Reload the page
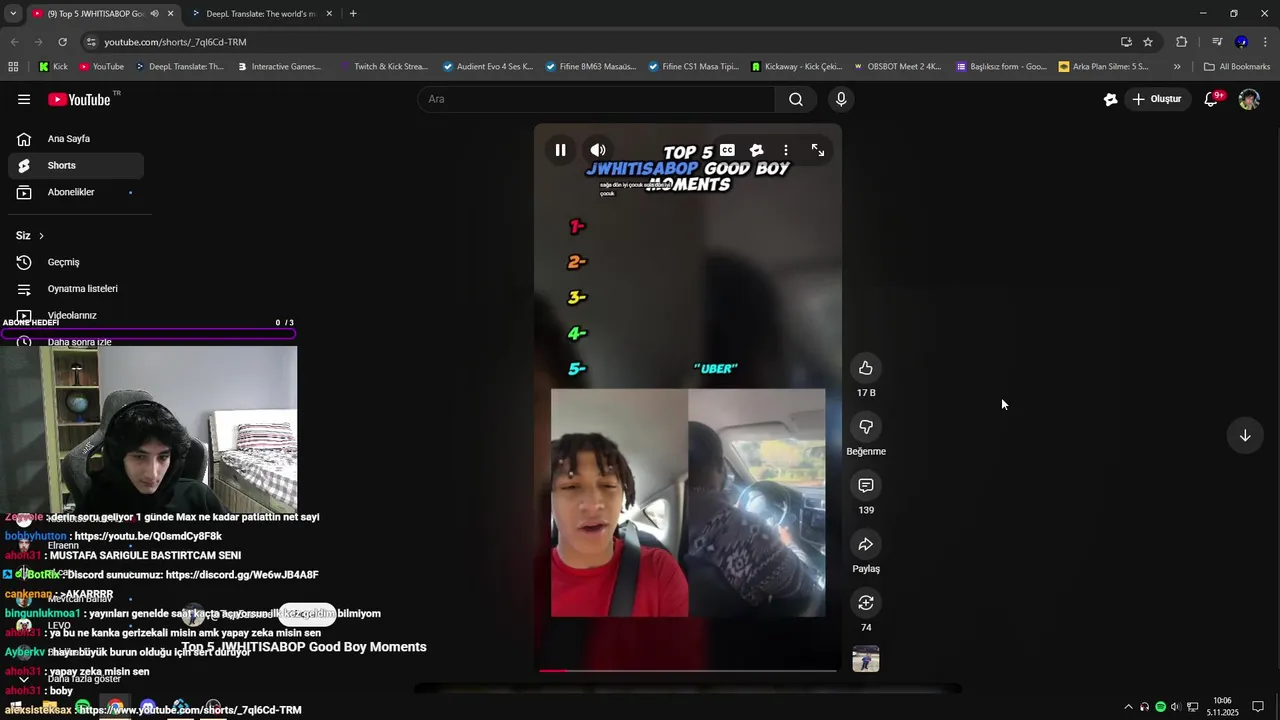1280x720 pixels. (62, 42)
